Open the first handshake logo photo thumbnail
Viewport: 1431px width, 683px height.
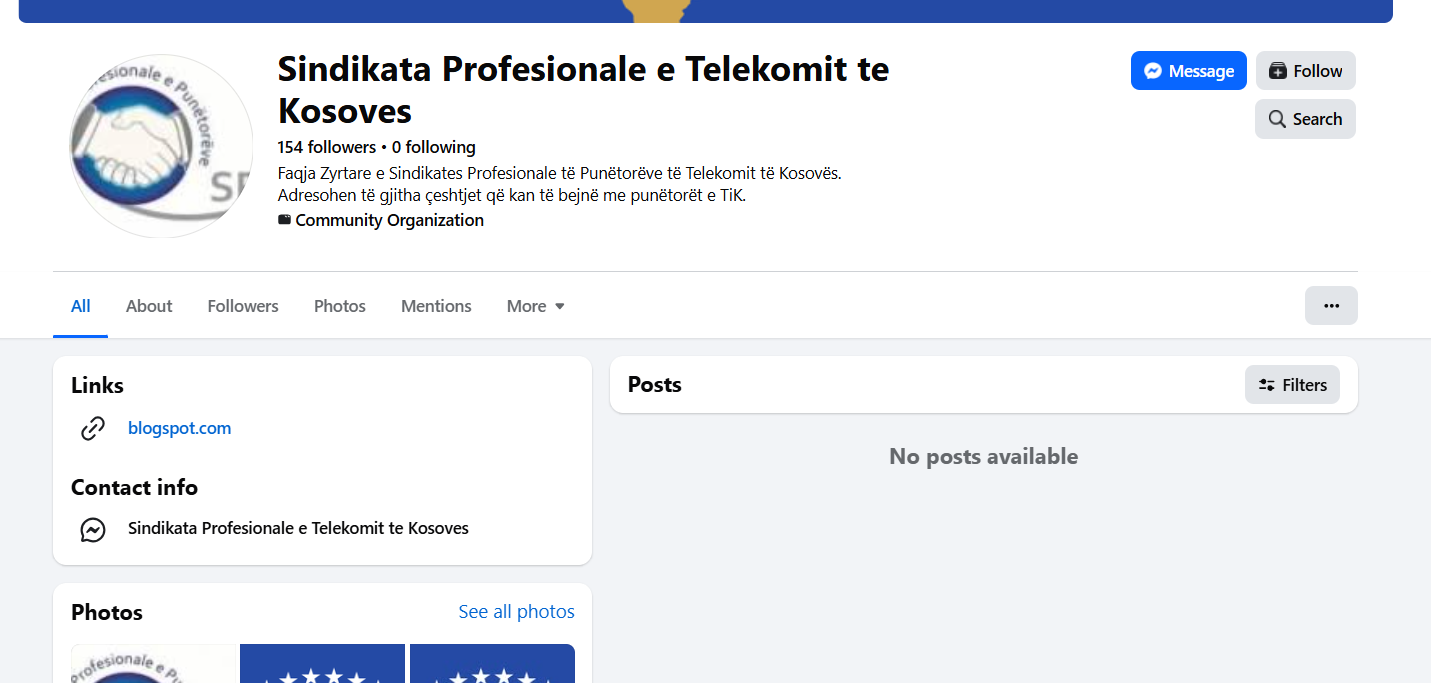tap(153, 663)
